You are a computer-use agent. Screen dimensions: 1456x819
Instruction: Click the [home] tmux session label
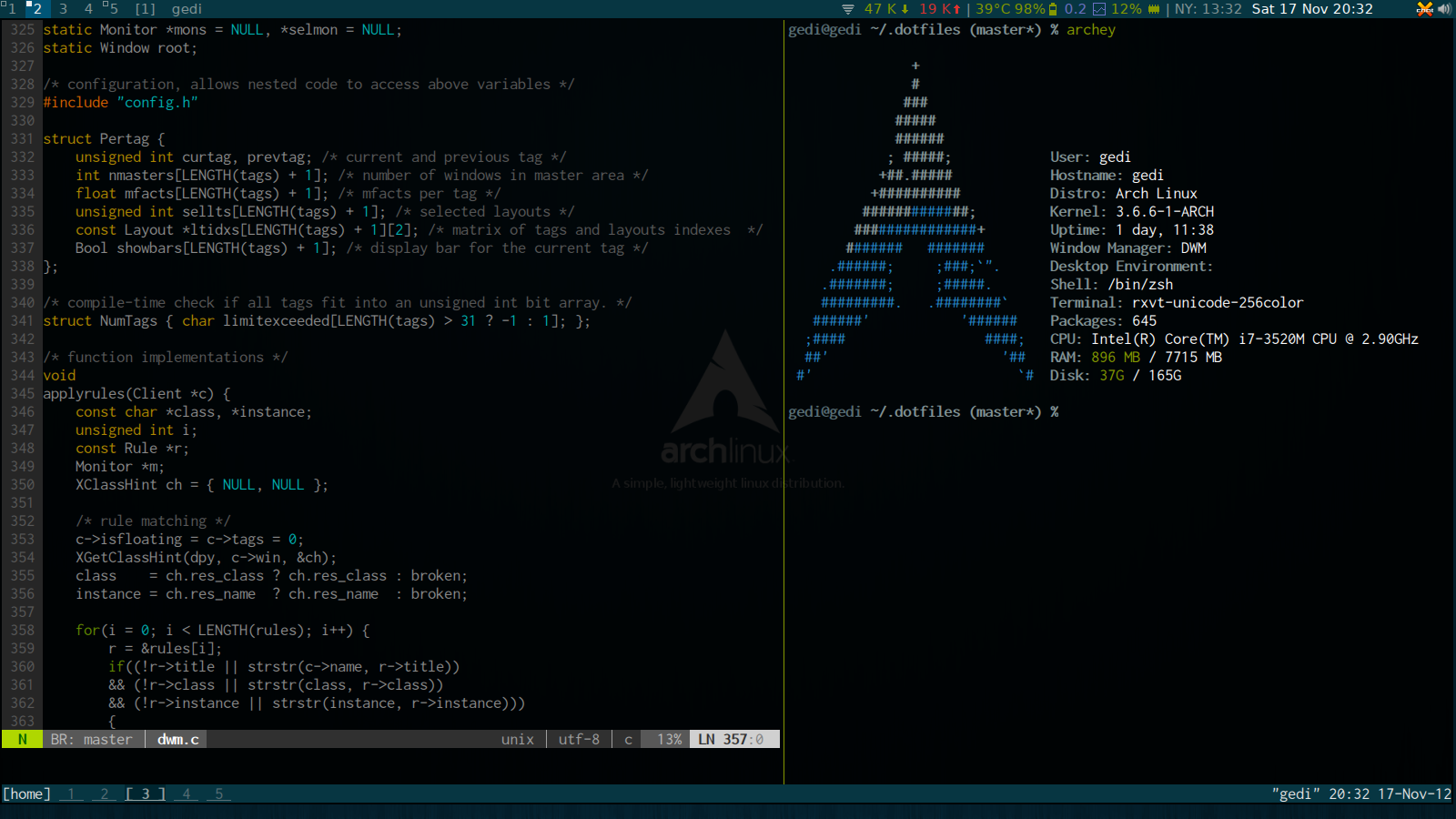(26, 794)
